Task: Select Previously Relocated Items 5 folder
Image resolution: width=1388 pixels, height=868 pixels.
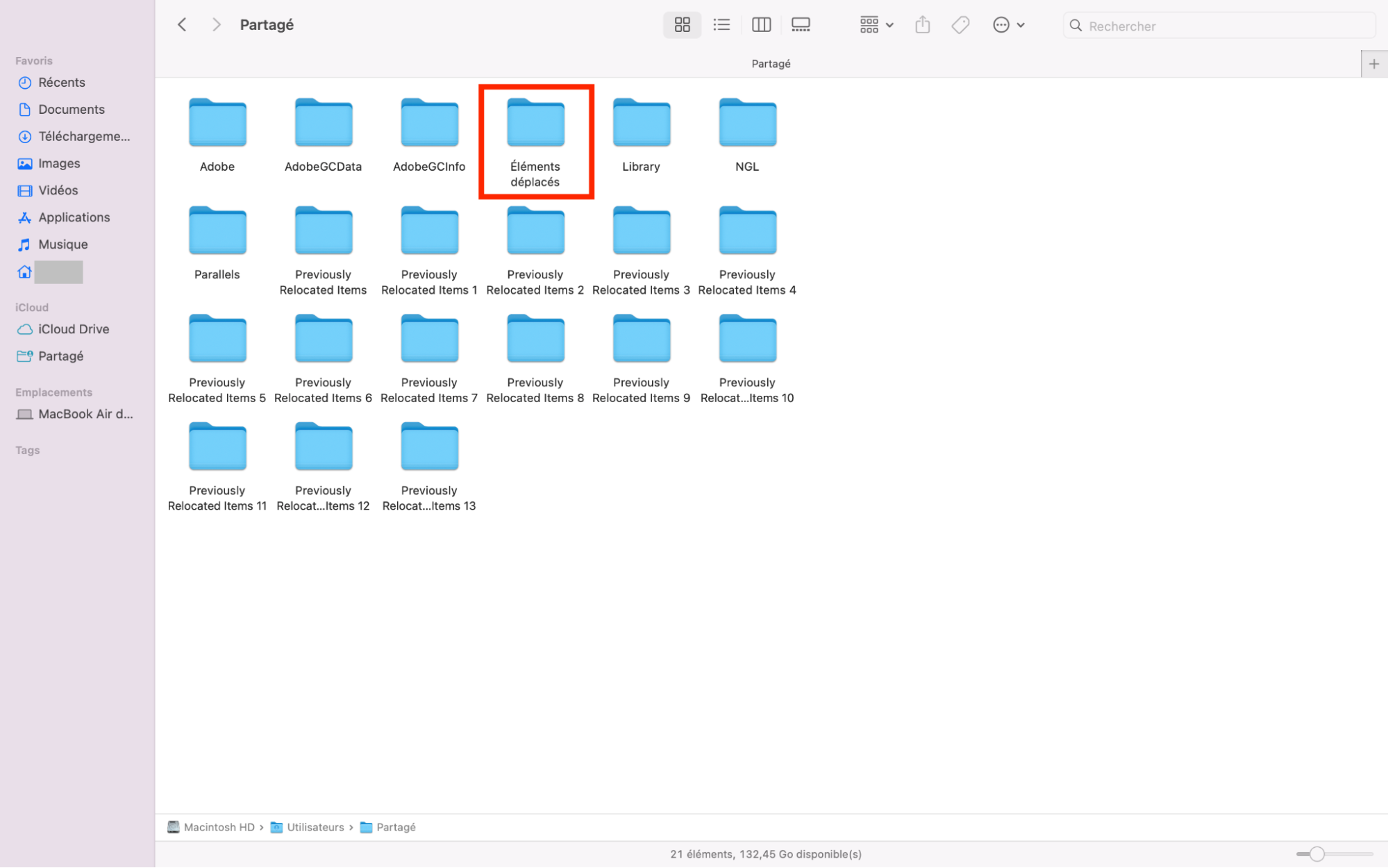Action: point(217,359)
